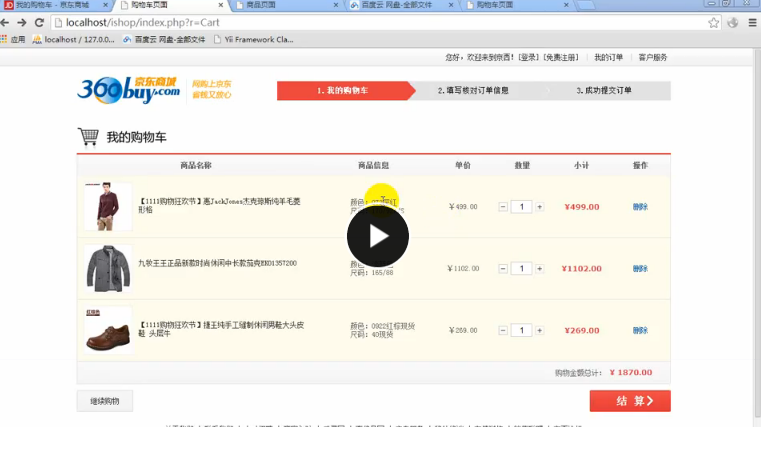
Task: Click the globe extension icon in toolbar
Action: (x=732, y=23)
